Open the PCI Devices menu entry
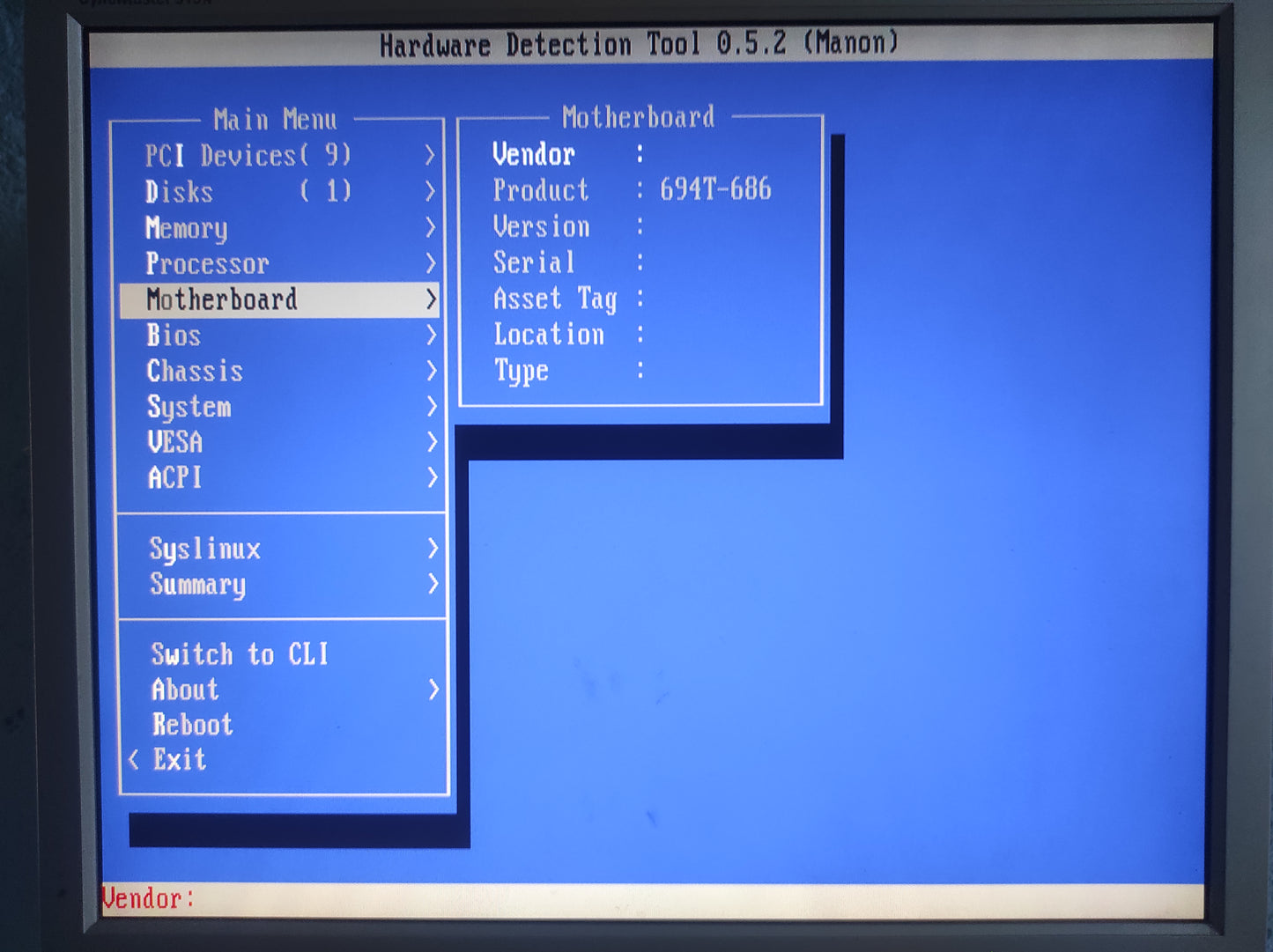Screen dimensions: 1273x952 click(x=248, y=156)
